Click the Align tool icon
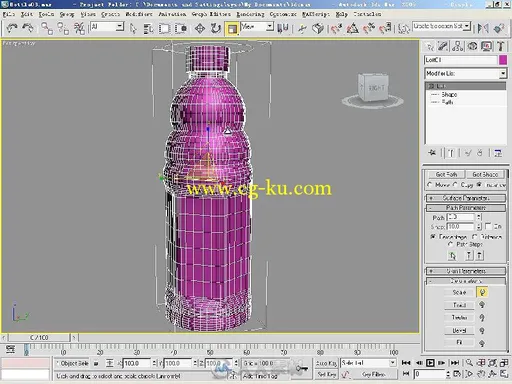 [499, 29]
